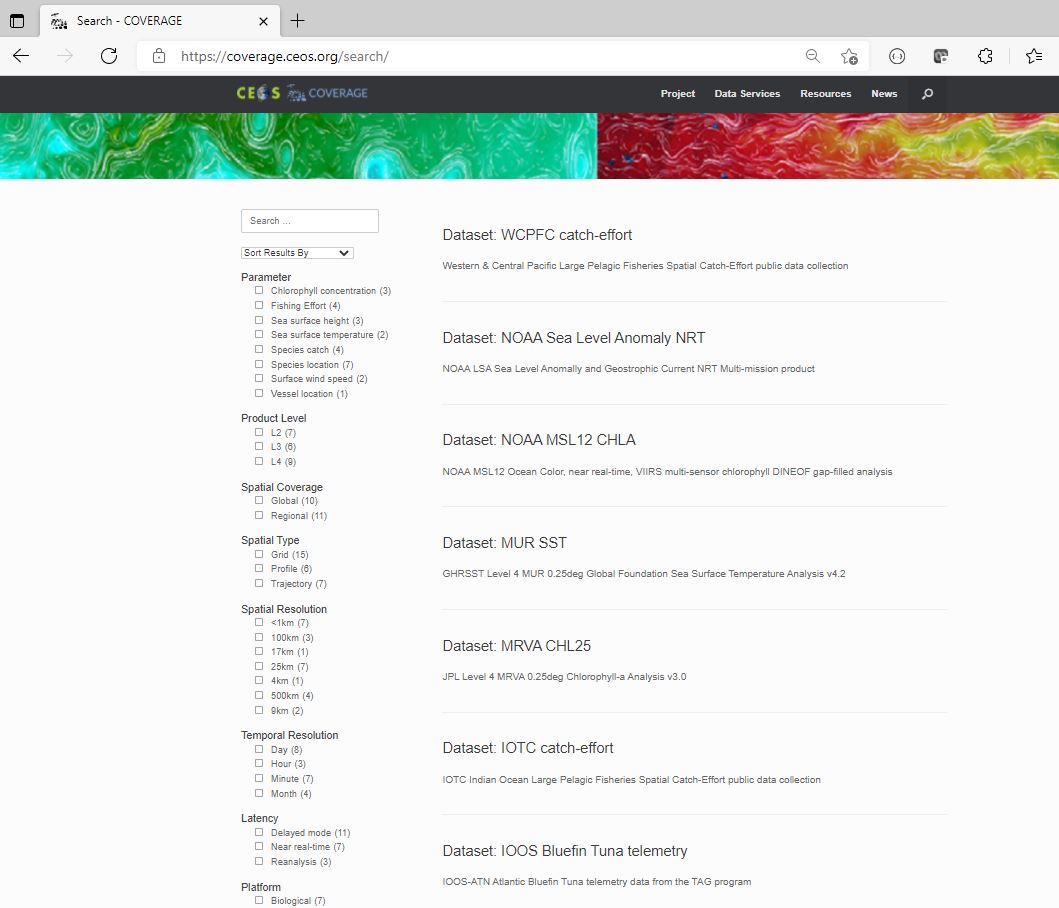Check Chlorophyll concentration filter

259,291
